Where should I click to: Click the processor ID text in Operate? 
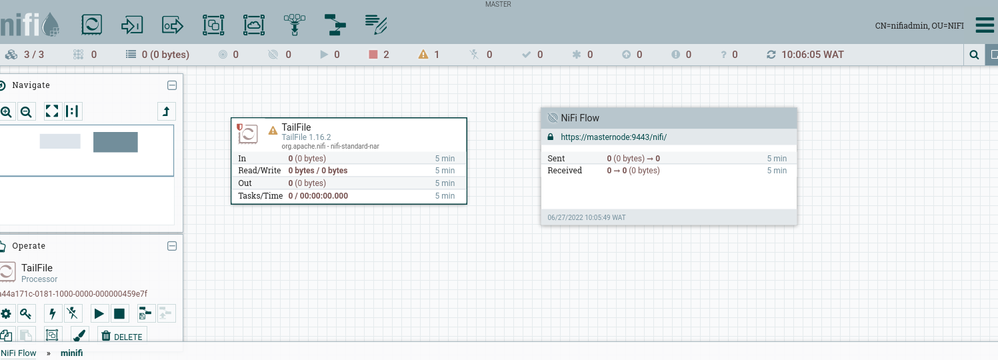[x=73, y=294]
